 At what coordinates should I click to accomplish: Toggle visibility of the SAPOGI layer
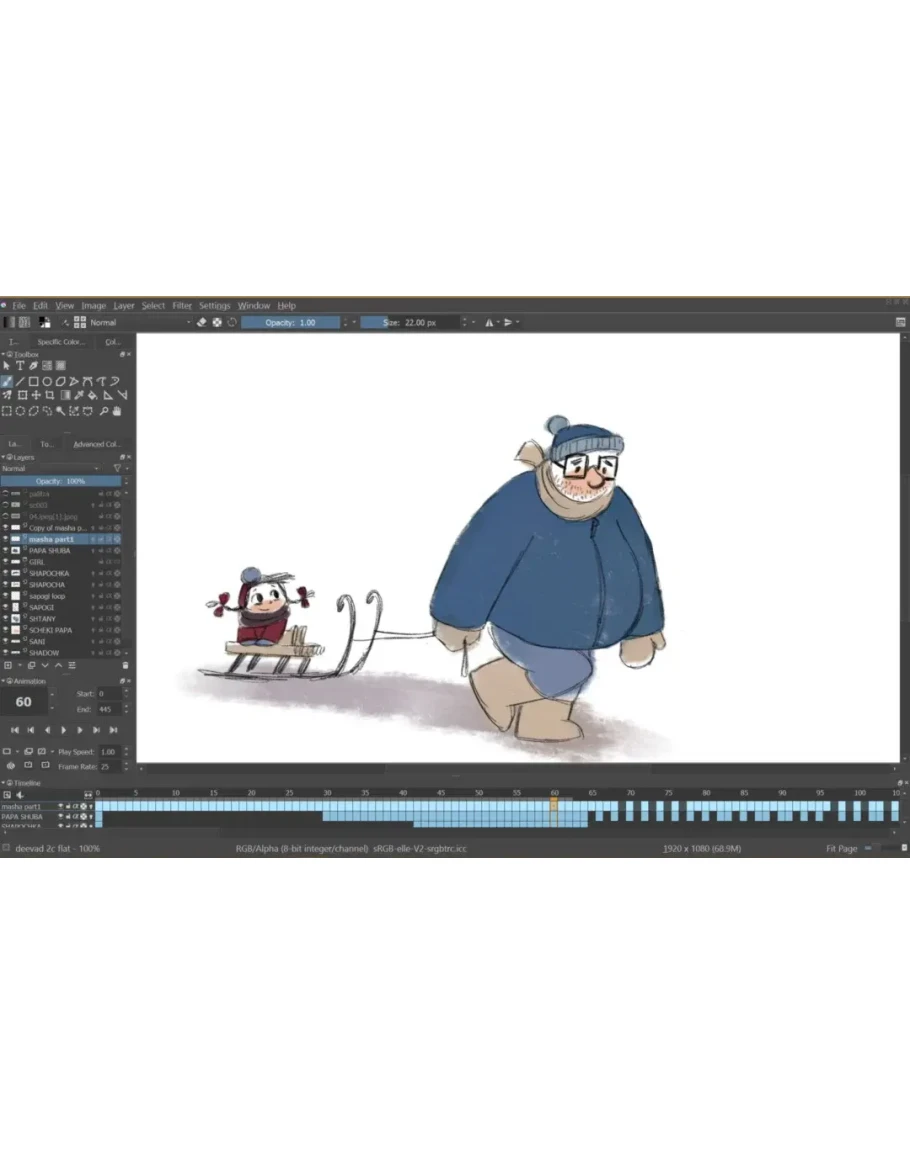pos(6,608)
